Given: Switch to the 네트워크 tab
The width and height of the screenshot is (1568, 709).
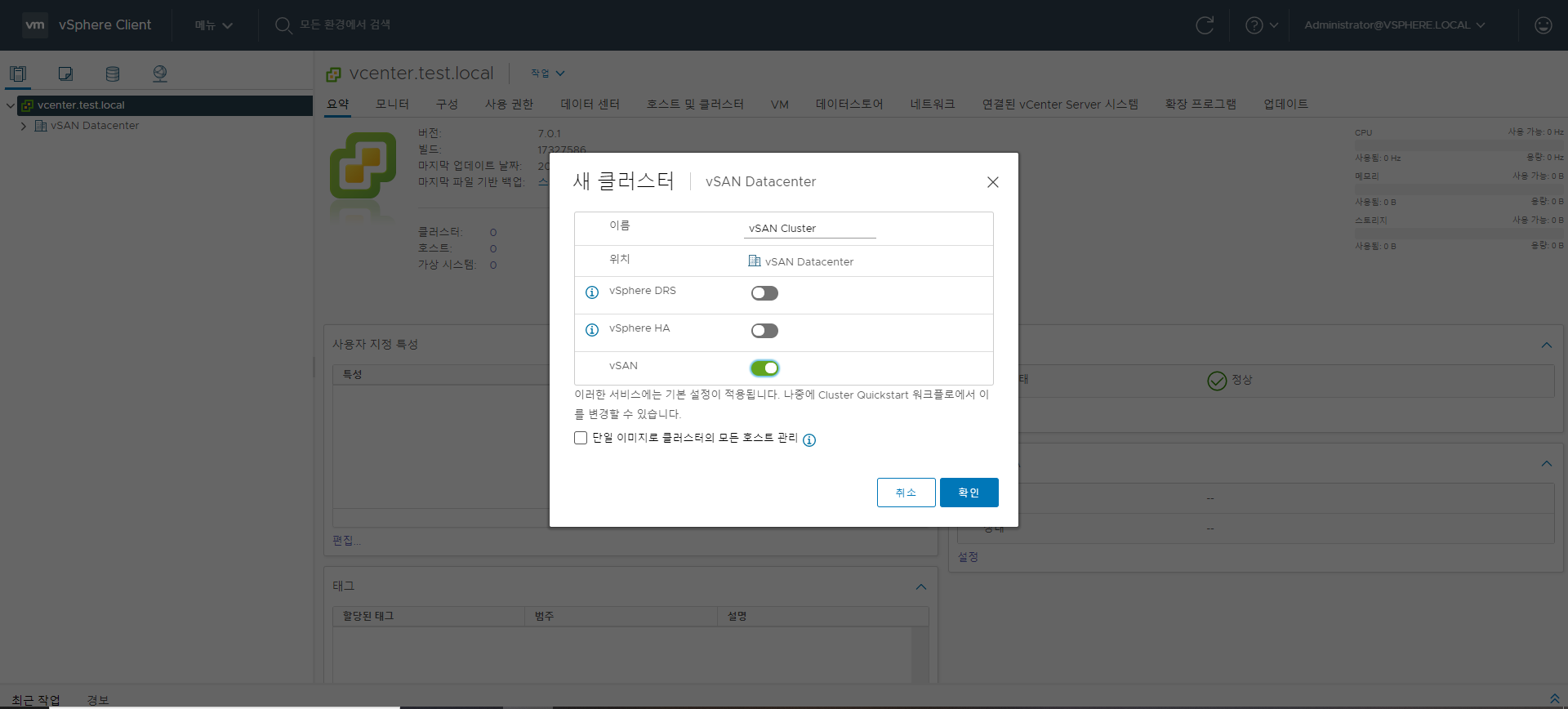Looking at the screenshot, I should 933,105.
